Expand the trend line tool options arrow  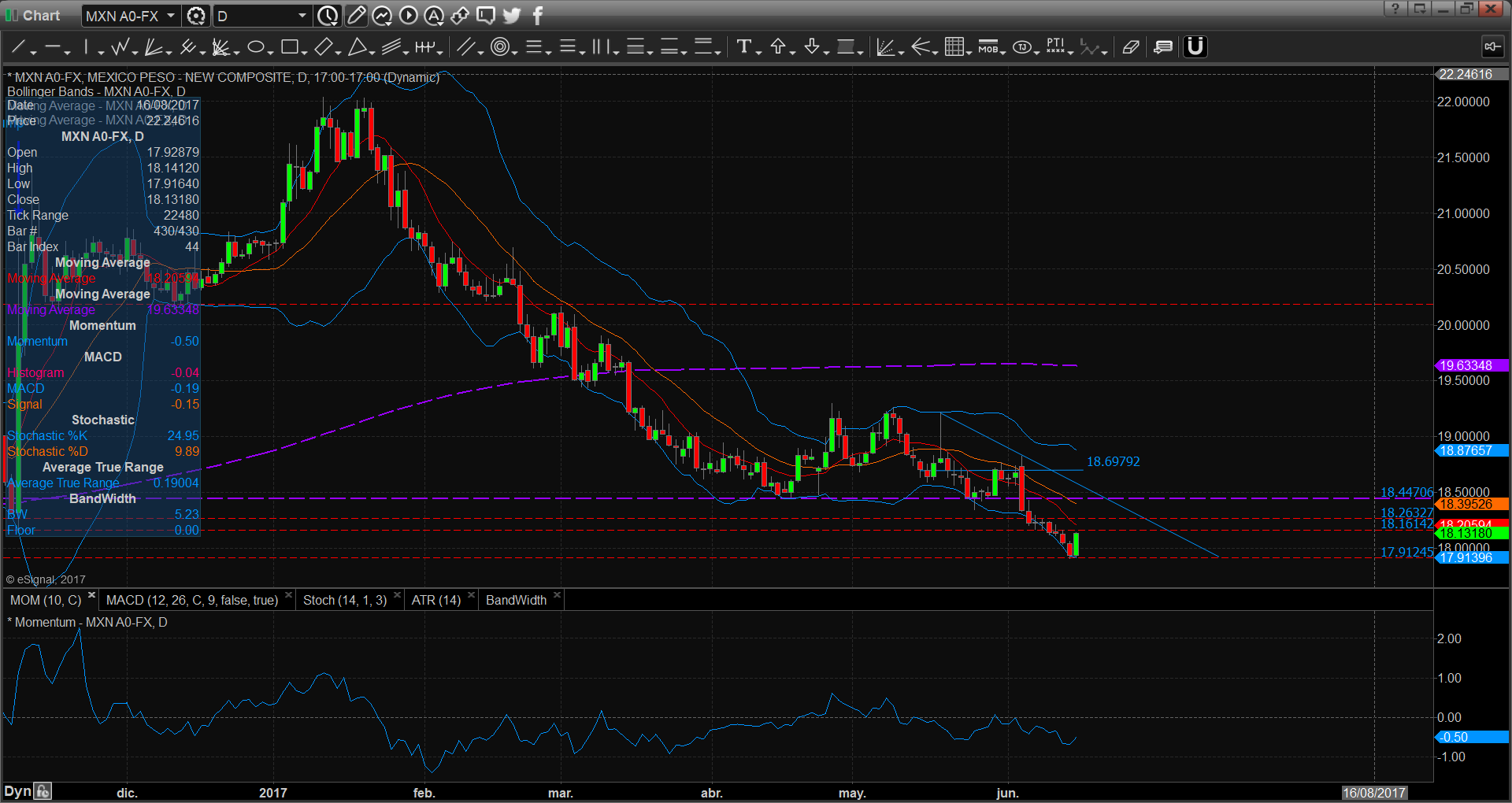click(x=34, y=52)
